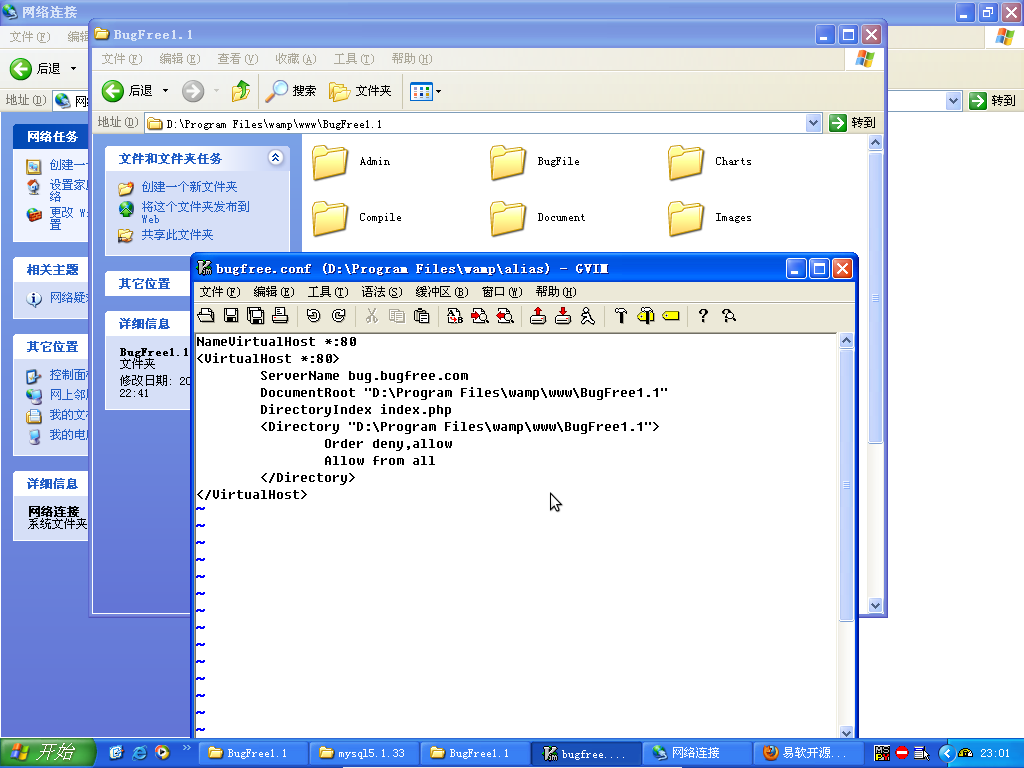Open the BugFile folder

535,162
